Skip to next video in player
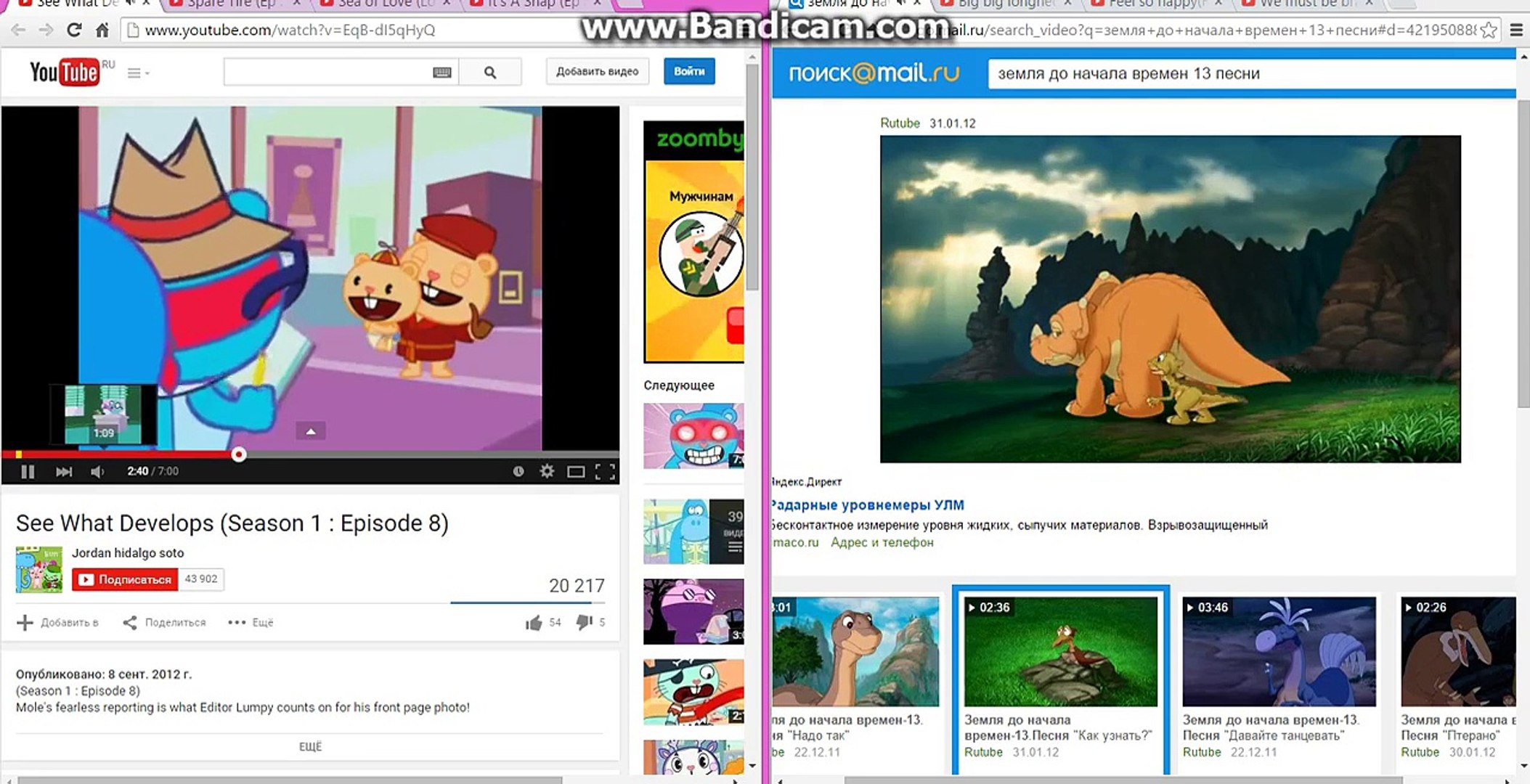The width and height of the screenshot is (1530, 784). (x=64, y=472)
